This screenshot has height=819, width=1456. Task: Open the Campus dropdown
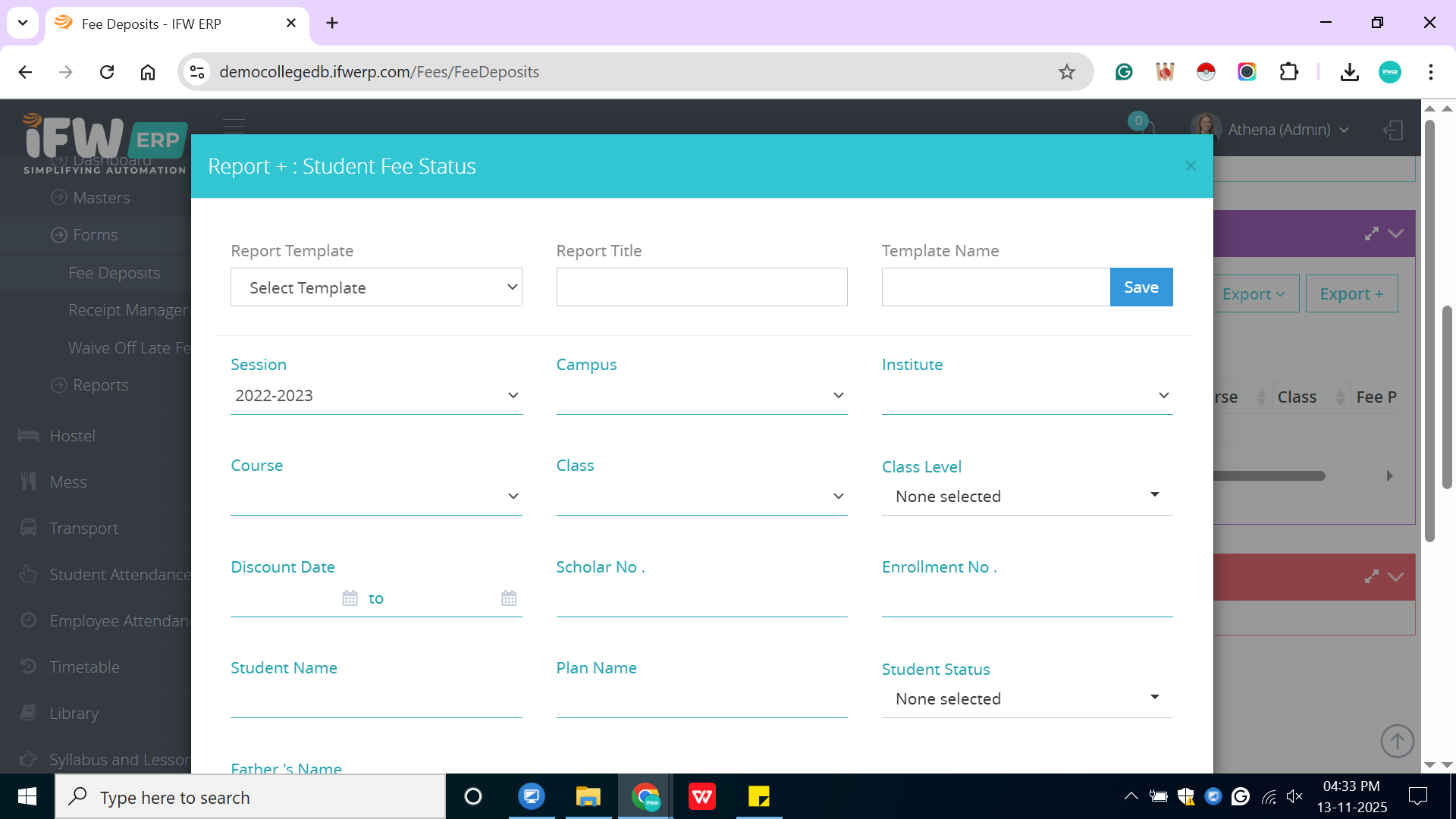pos(701,396)
